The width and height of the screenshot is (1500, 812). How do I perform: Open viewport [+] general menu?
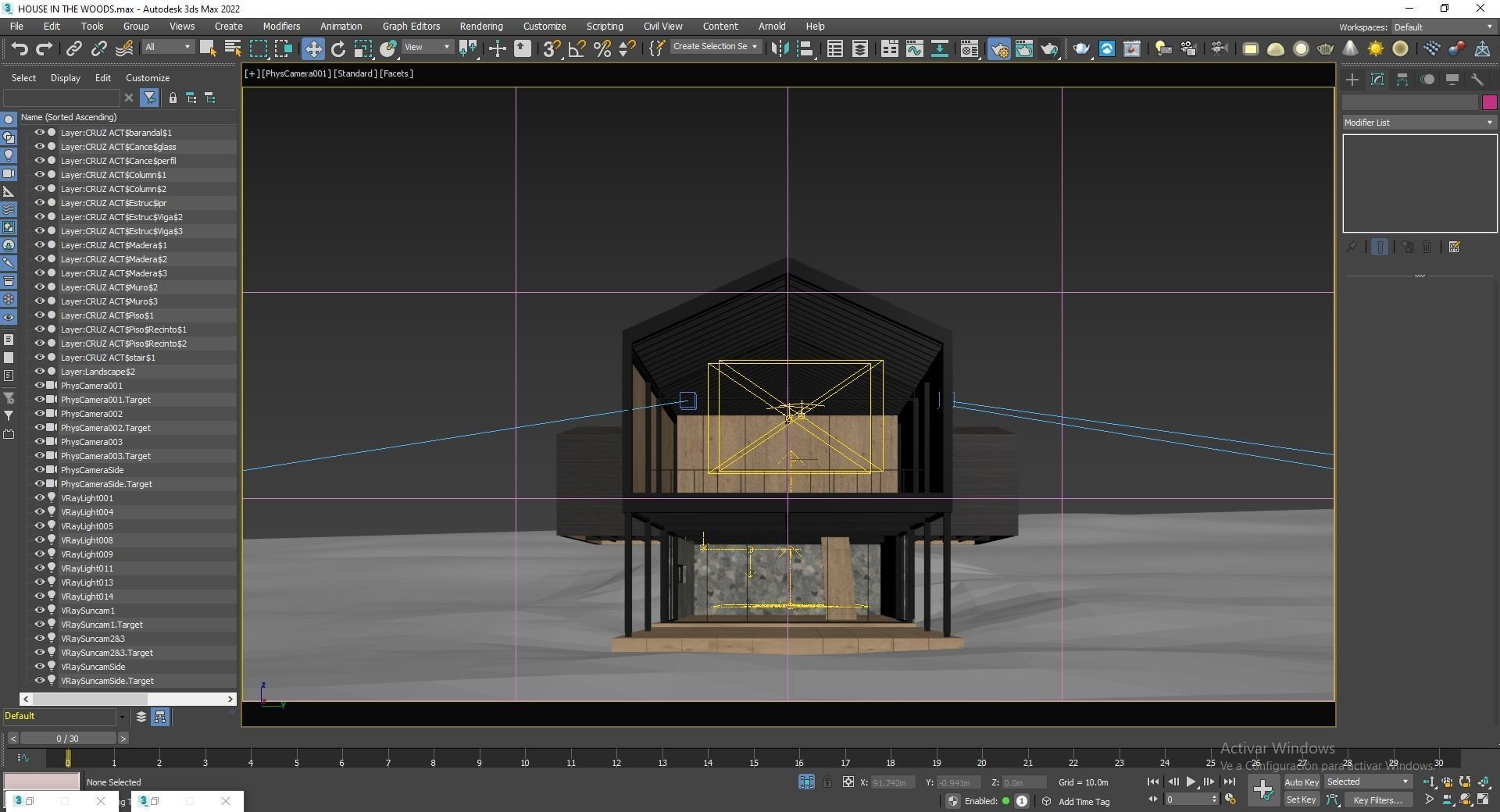click(252, 73)
